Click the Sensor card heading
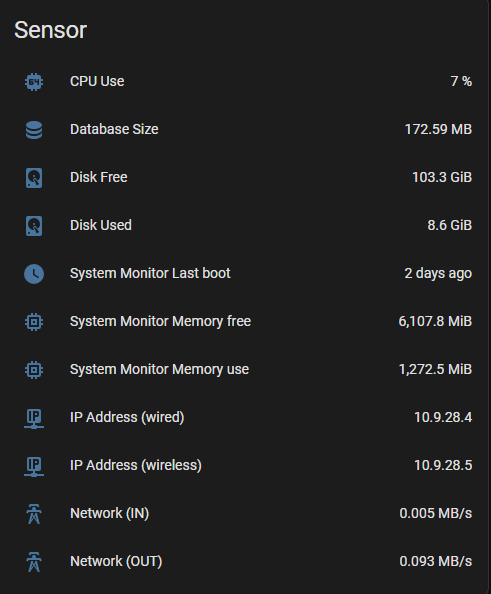The height and width of the screenshot is (594, 491). (50, 30)
